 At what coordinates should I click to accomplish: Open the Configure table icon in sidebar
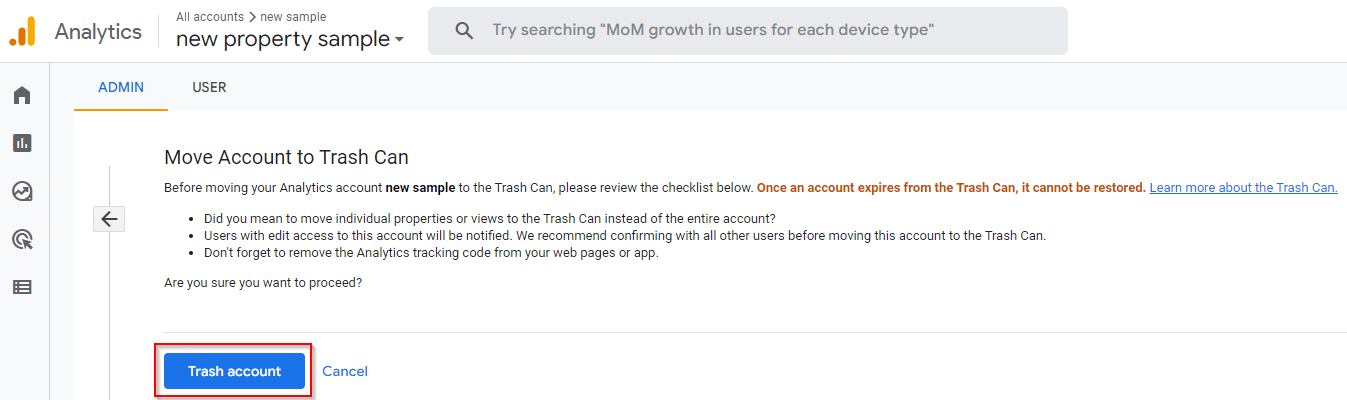(22, 287)
